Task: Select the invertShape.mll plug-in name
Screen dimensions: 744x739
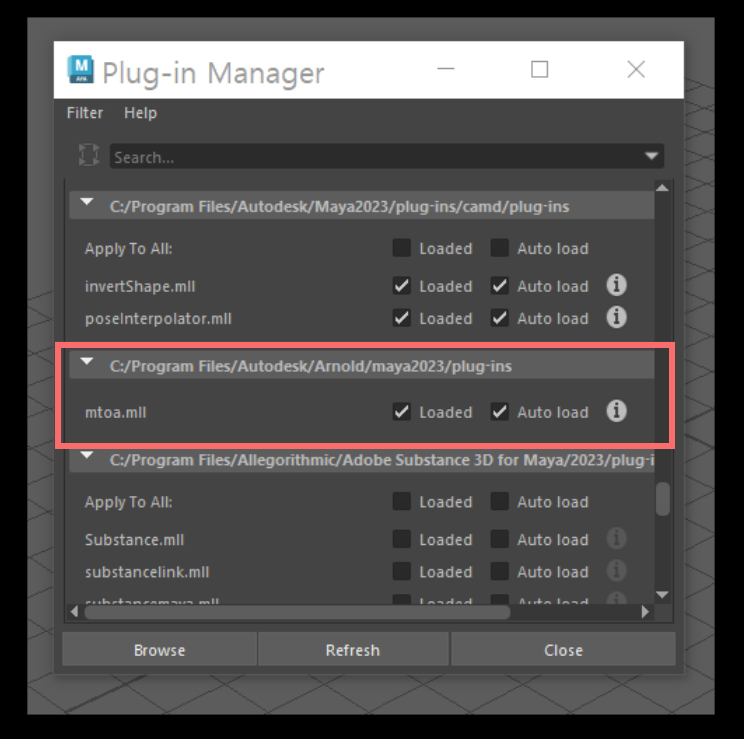Action: click(x=140, y=286)
